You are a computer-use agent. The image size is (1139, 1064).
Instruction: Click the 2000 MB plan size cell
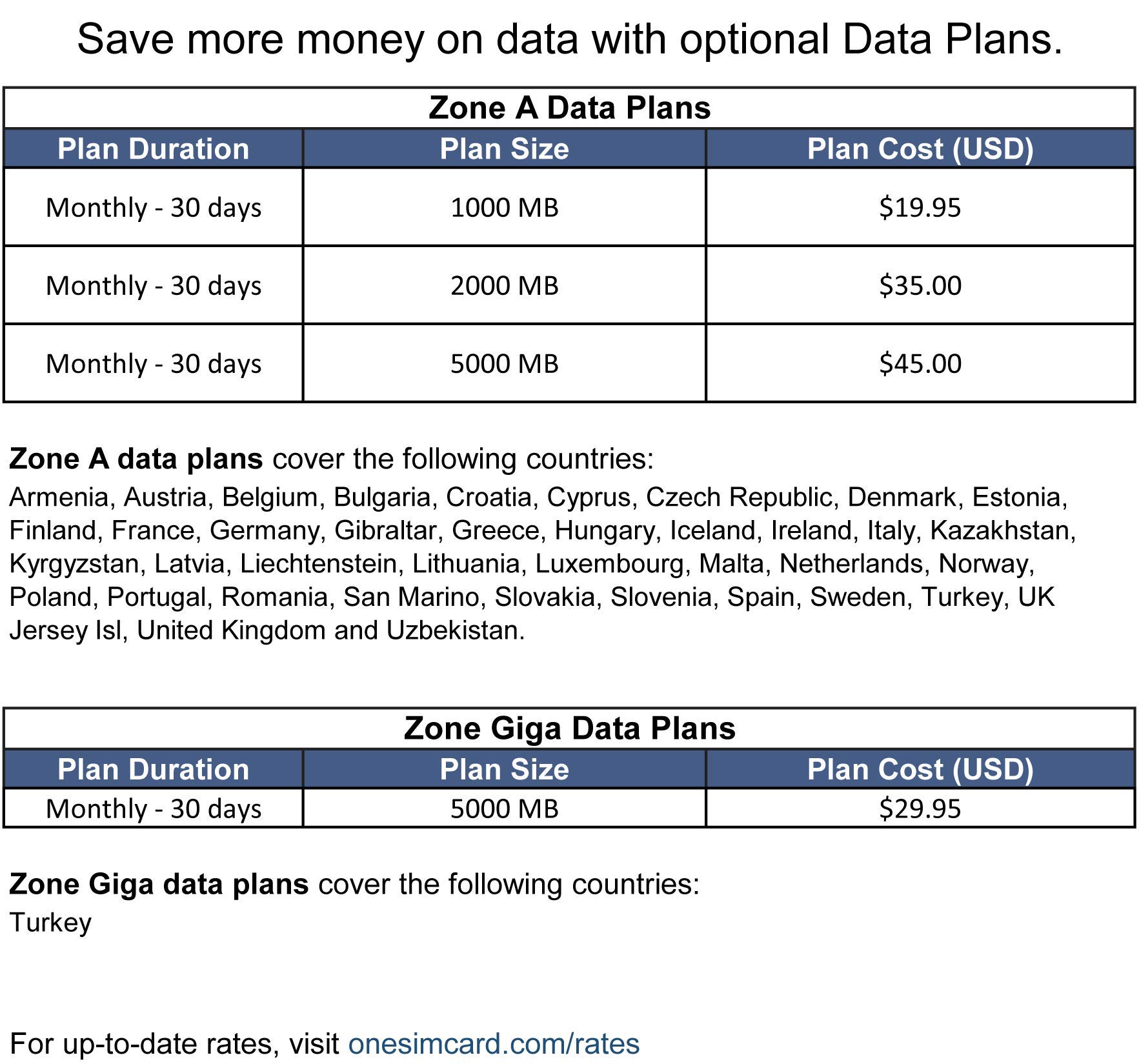tap(504, 286)
